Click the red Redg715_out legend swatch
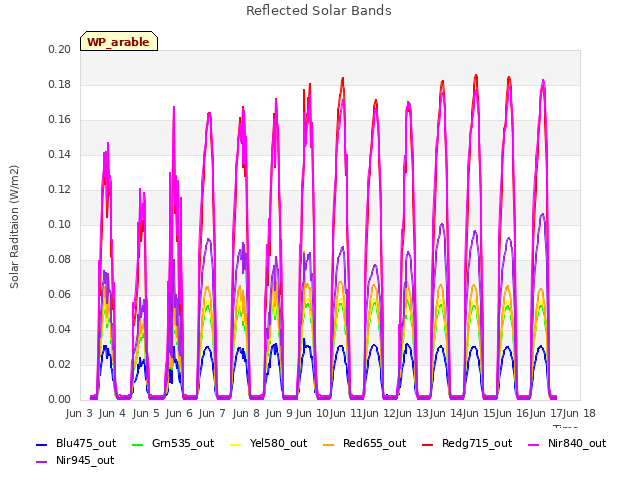 click(x=427, y=444)
